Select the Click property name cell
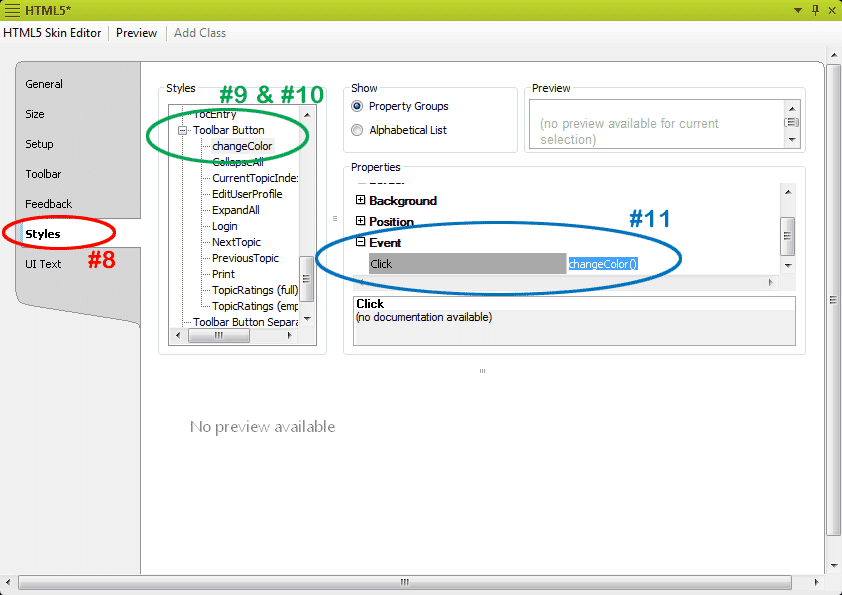The height and width of the screenshot is (595, 842). coord(467,264)
